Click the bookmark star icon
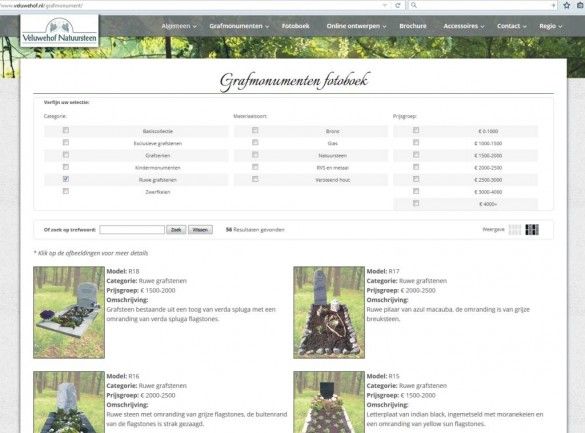This screenshot has height=433, width=585. 567,5
